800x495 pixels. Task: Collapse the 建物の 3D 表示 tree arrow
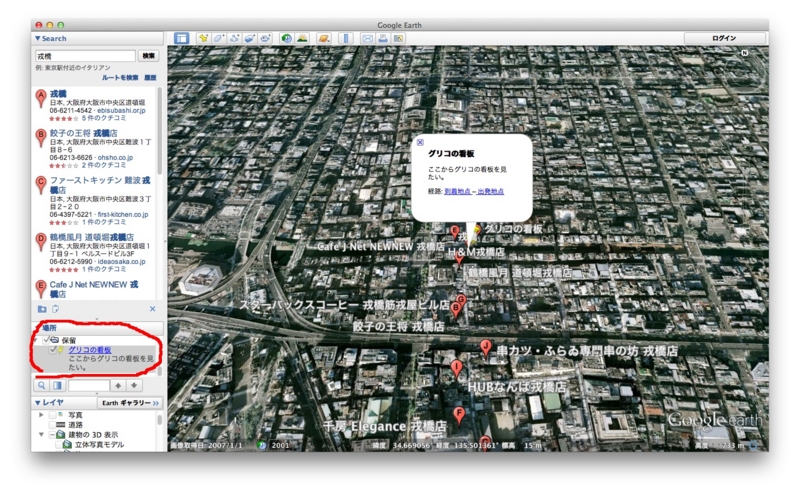[41, 435]
